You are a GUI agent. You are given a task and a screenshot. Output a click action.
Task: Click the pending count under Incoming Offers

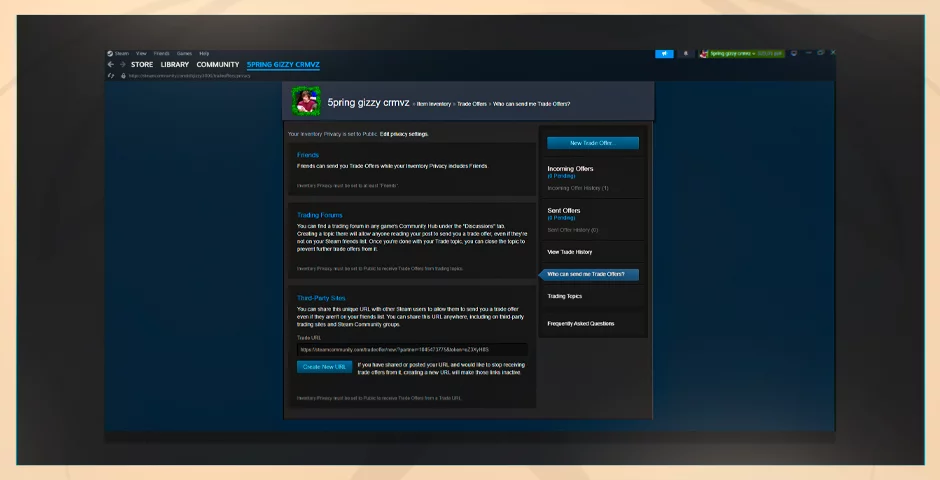pos(561,176)
